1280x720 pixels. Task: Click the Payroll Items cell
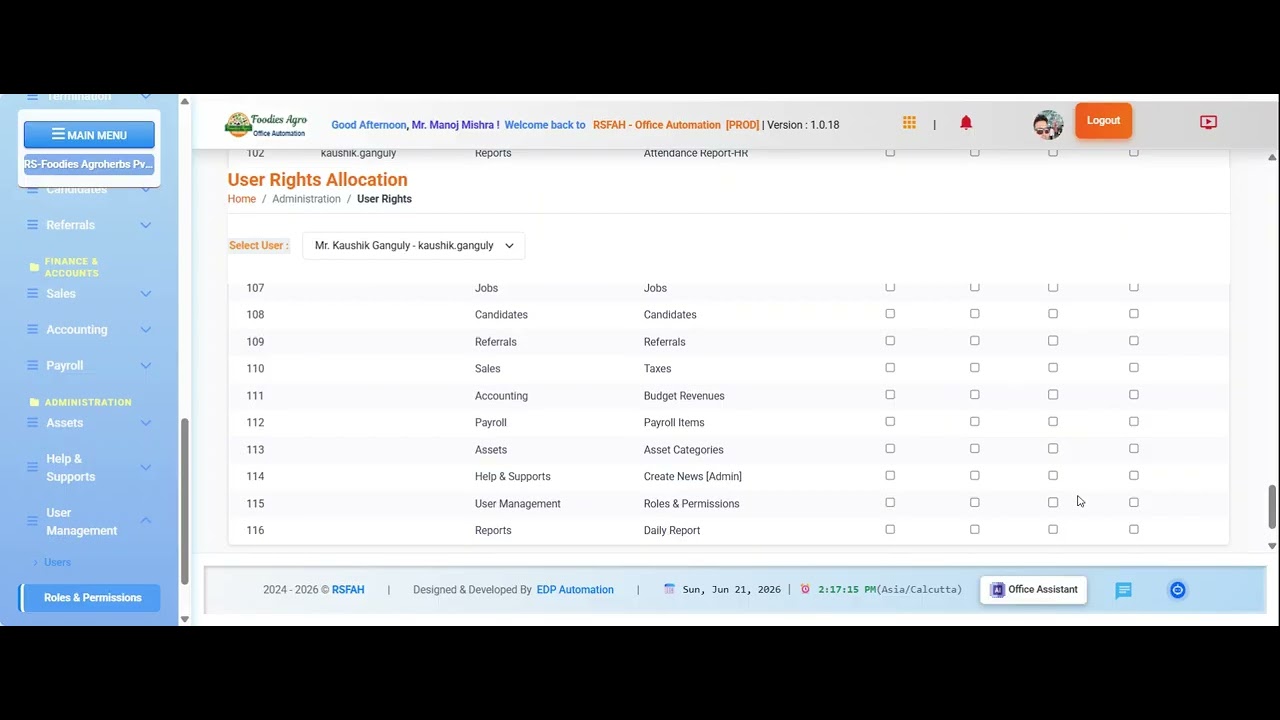(x=674, y=423)
